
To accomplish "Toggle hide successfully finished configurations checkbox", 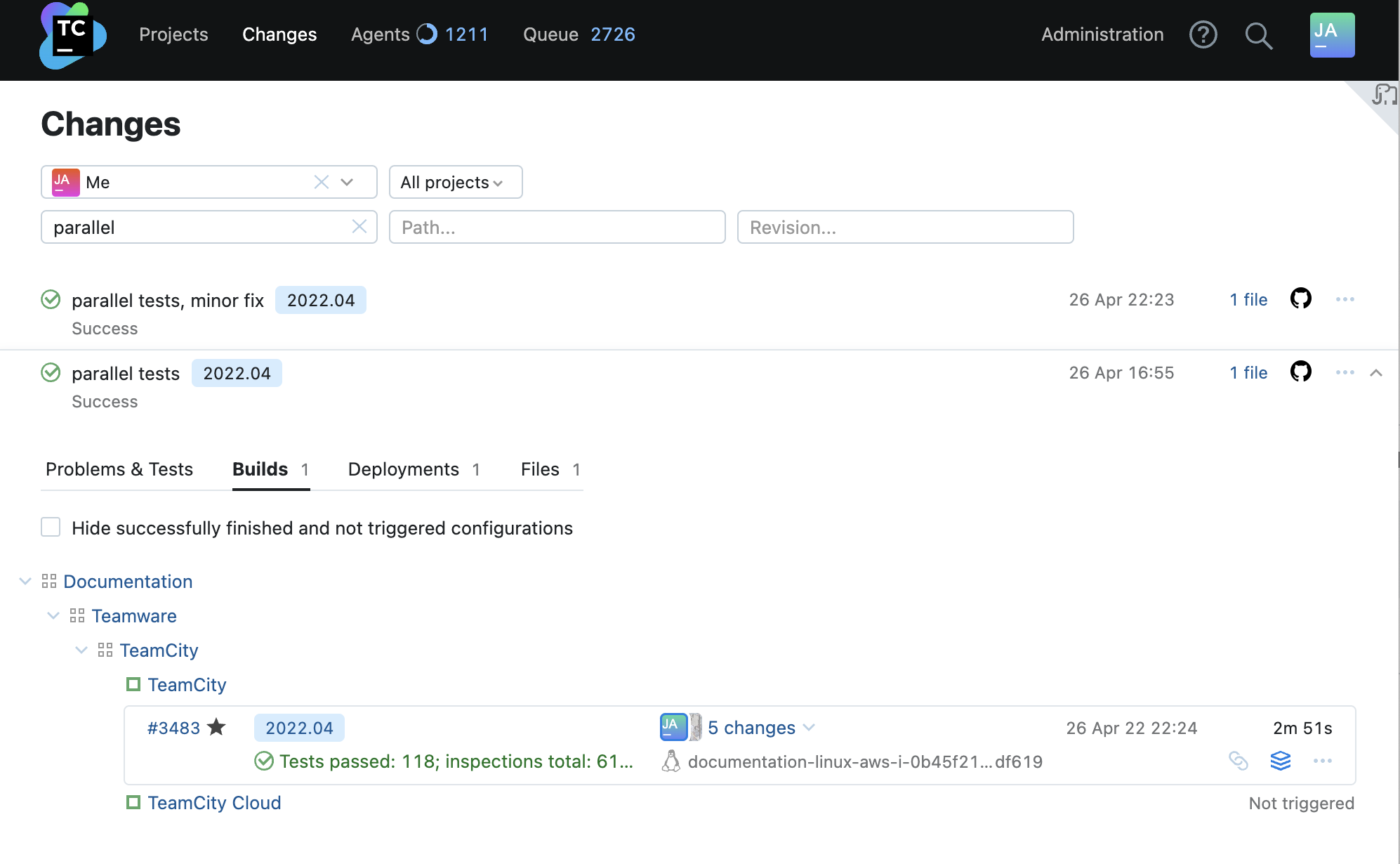I will pyautogui.click(x=51, y=528).
